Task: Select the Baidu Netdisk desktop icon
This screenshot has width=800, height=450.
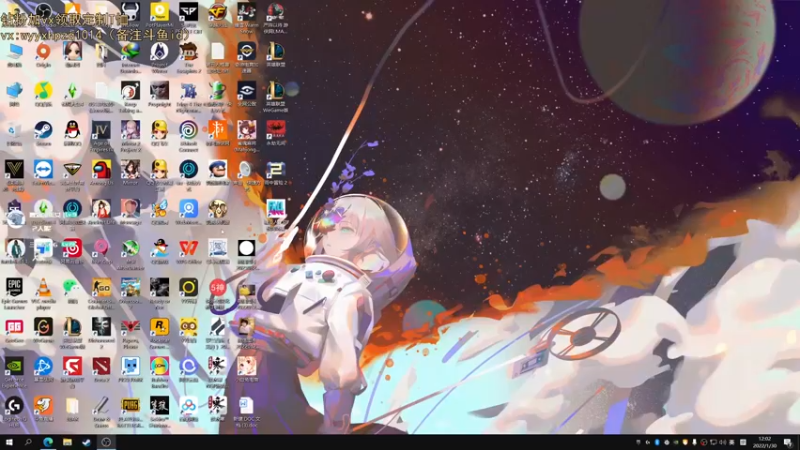Action: tap(188, 406)
